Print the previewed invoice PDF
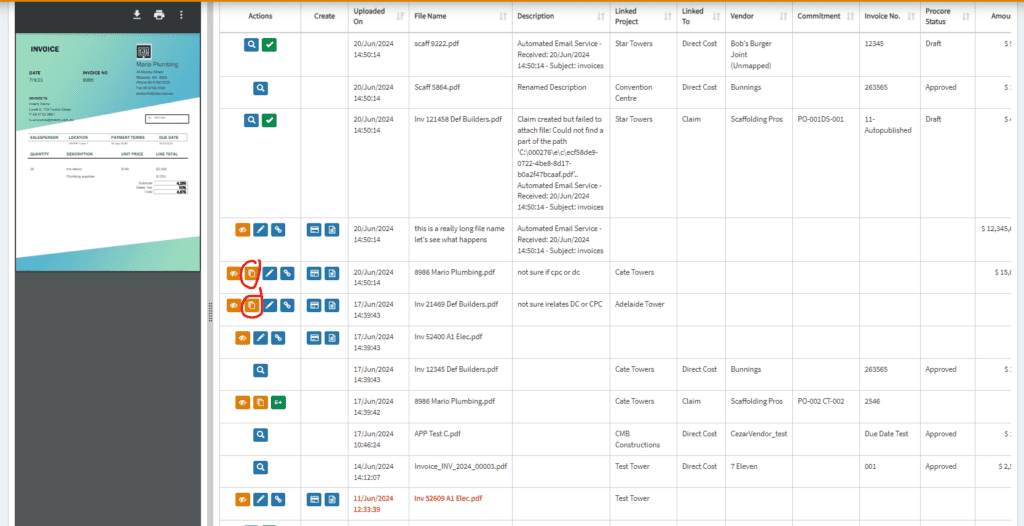1024x526 pixels. pyautogui.click(x=159, y=15)
